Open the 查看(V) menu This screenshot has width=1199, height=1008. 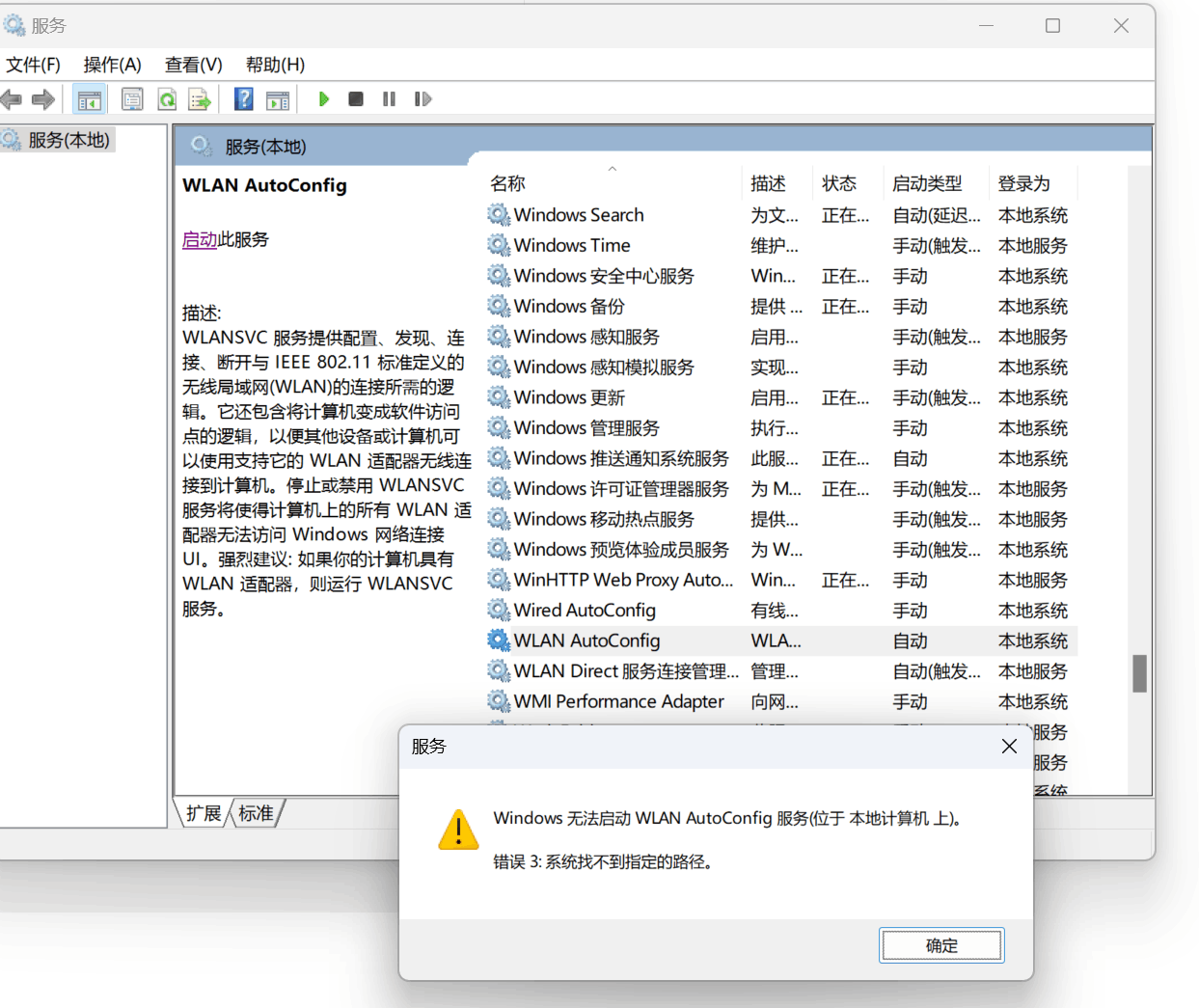click(x=193, y=65)
